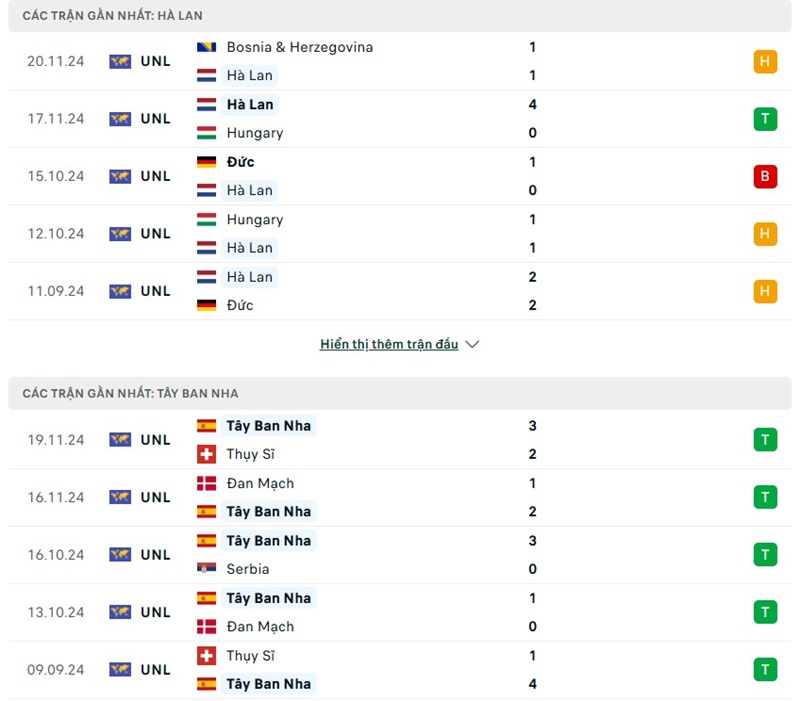
Task: Click the Serbia flag icon
Action: (207, 569)
